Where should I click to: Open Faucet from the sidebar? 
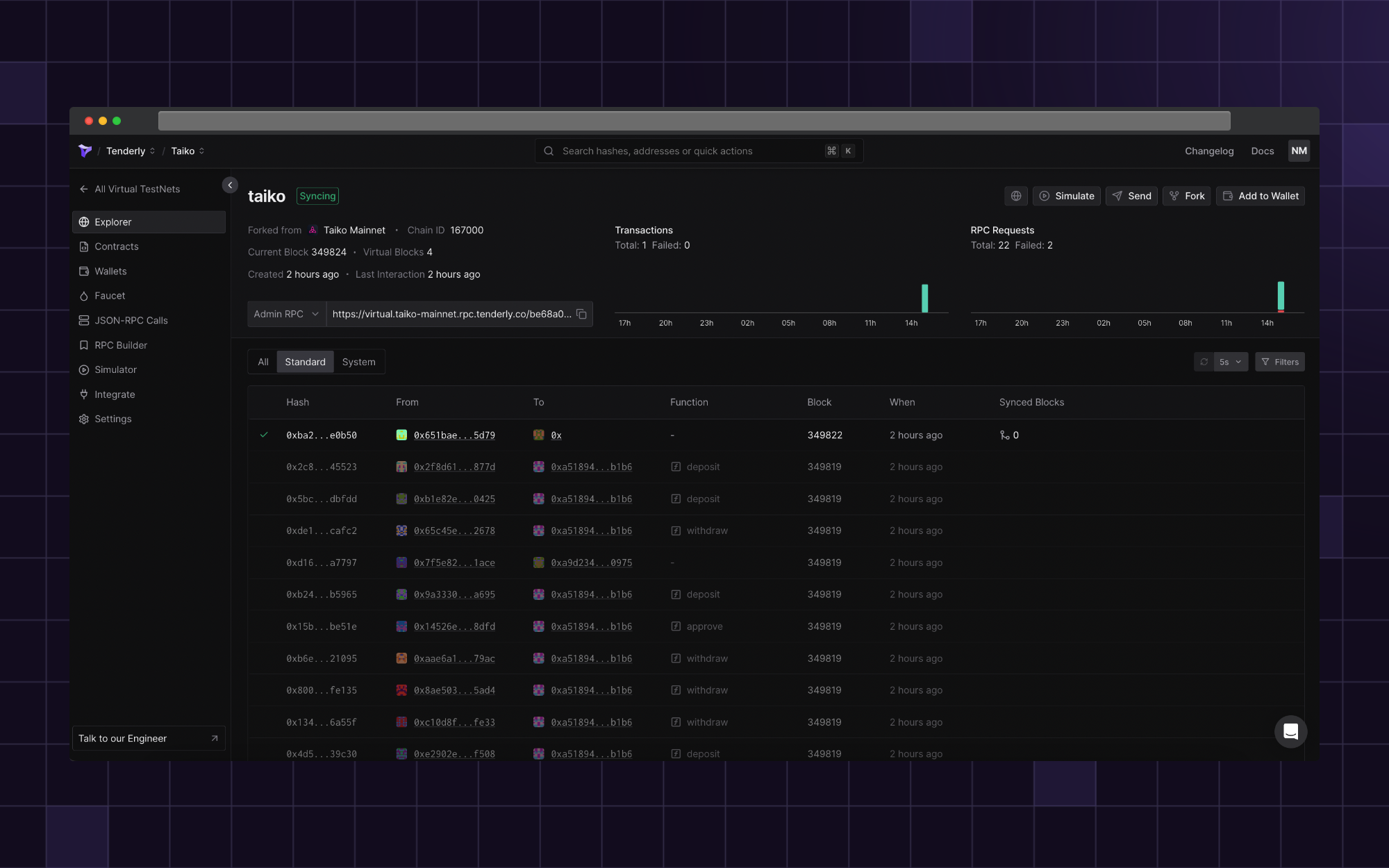(110, 296)
